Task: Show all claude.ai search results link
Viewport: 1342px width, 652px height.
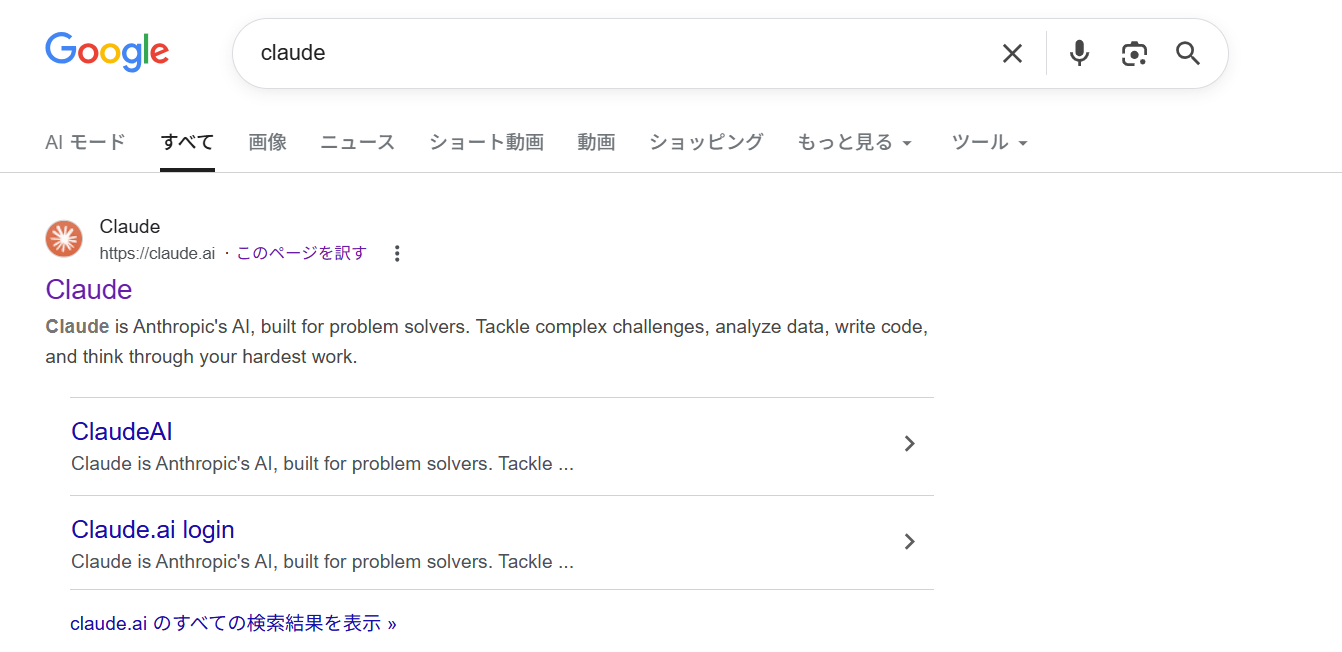Action: click(233, 623)
